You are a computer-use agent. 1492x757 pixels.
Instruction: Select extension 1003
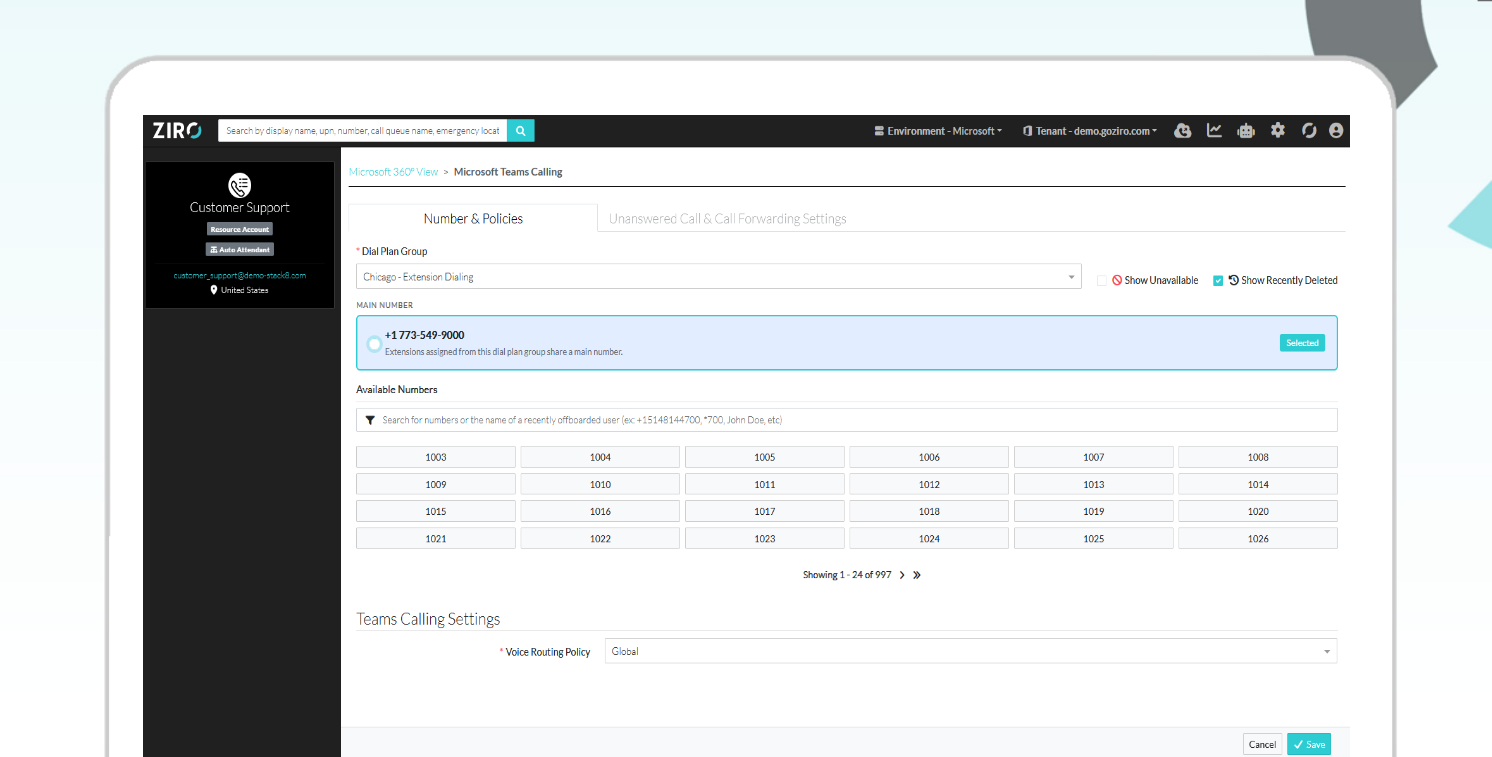(x=436, y=457)
